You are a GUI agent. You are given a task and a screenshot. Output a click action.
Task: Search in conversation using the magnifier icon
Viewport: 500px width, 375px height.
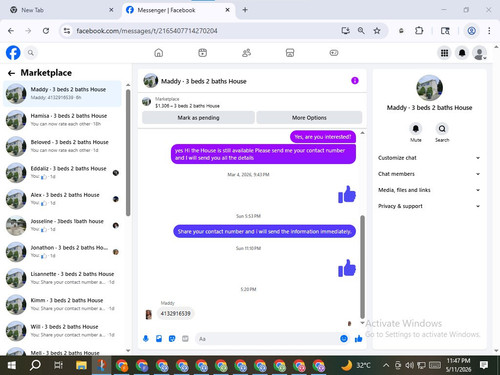[442, 129]
